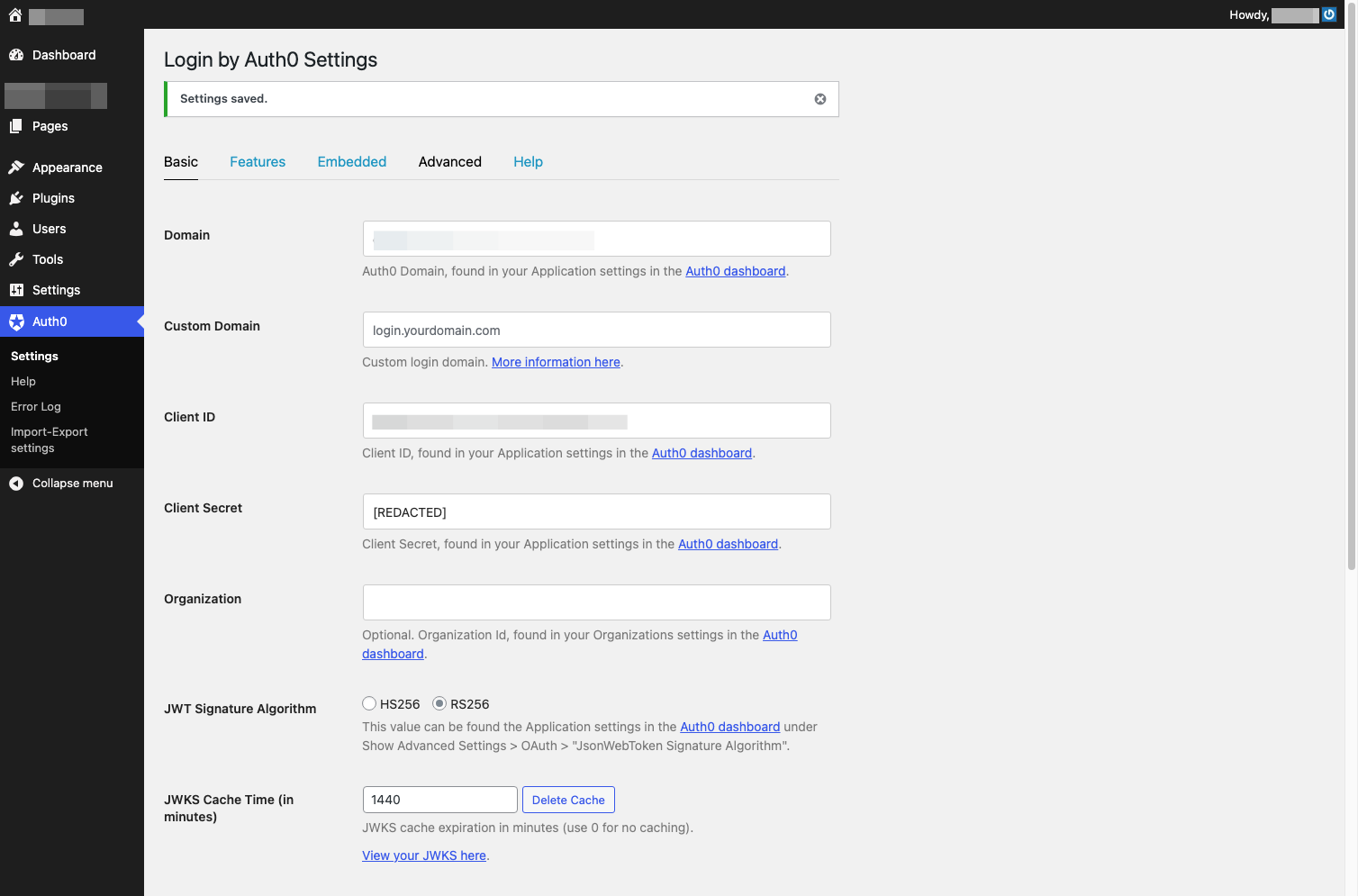Click the Collapse menu arrow icon

(16, 484)
